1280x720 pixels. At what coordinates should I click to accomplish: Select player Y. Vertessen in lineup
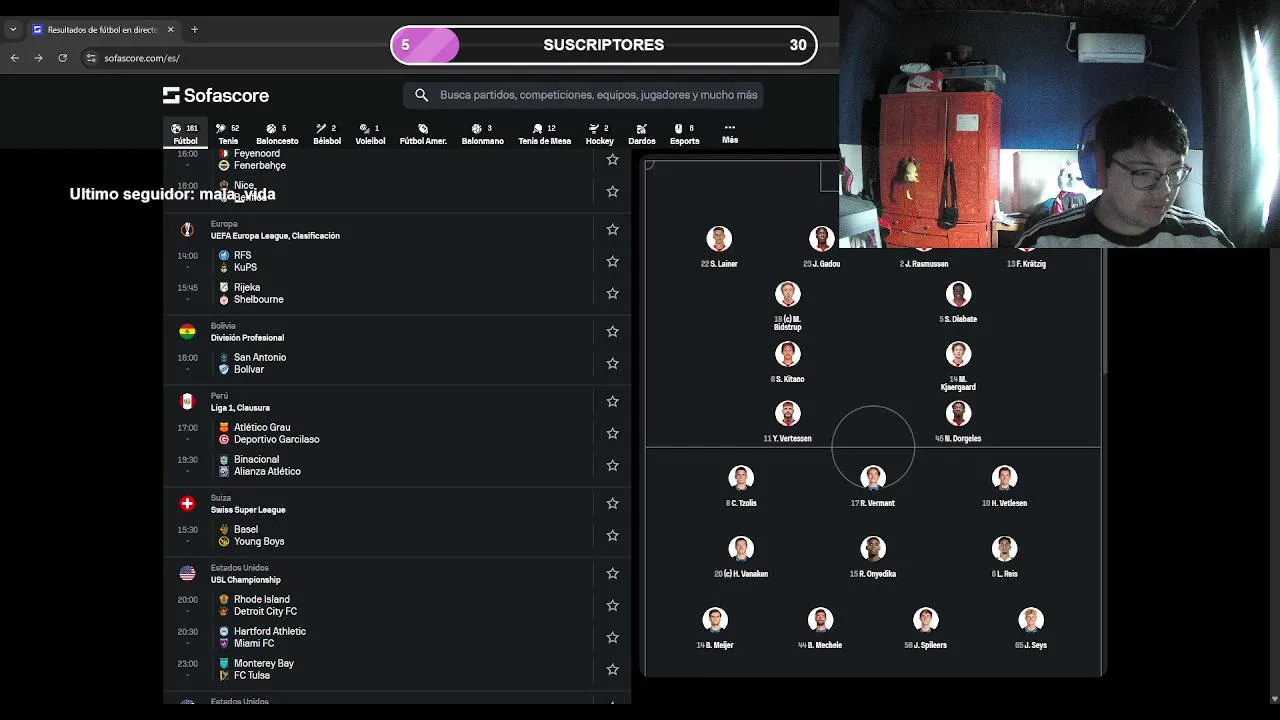[x=787, y=421]
